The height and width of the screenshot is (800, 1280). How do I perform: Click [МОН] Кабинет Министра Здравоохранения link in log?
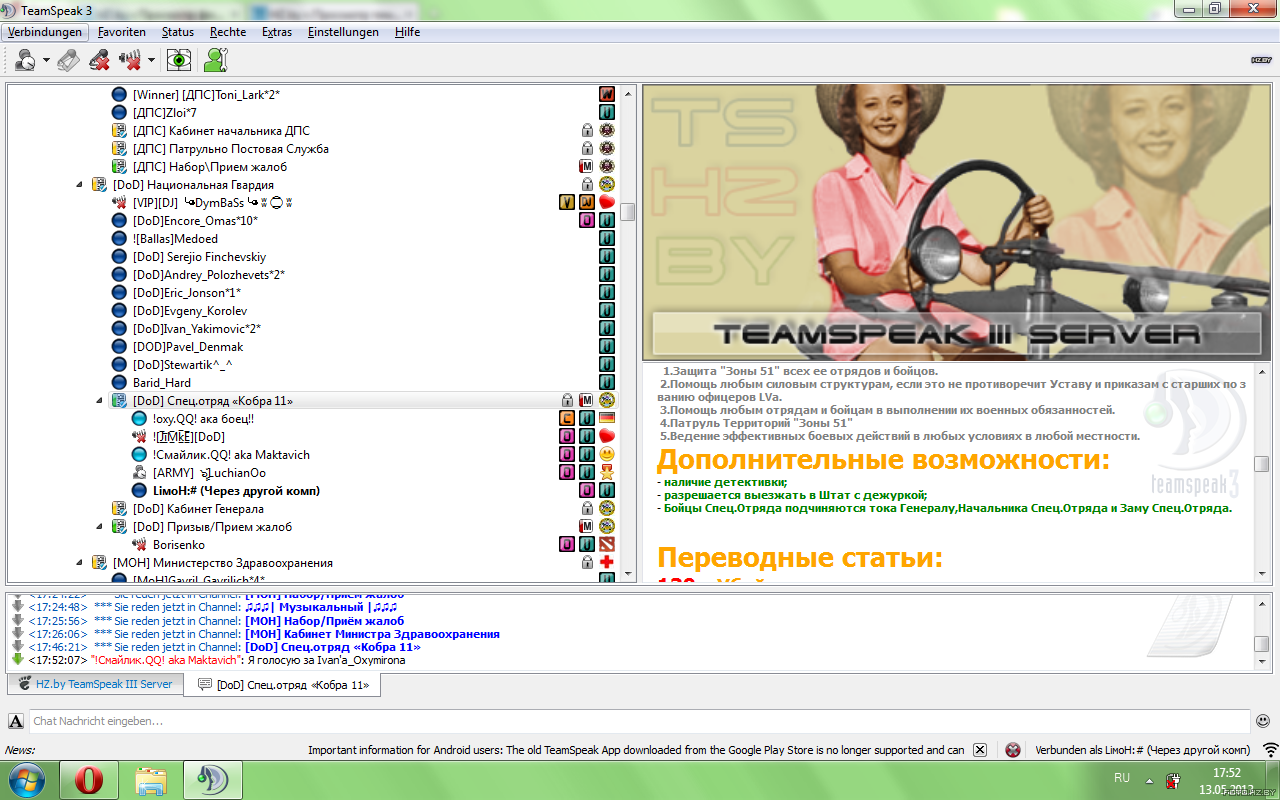[x=372, y=634]
